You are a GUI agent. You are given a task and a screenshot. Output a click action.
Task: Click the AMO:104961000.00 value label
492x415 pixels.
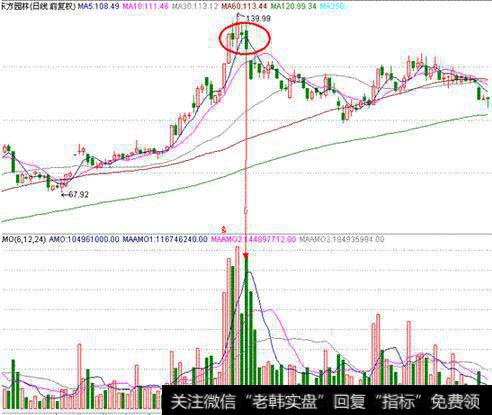(84, 239)
